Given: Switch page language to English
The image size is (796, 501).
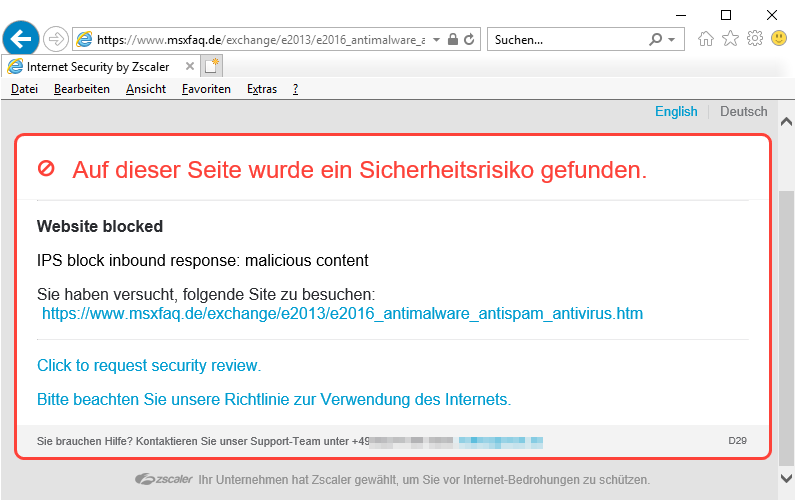Looking at the screenshot, I should 676,112.
